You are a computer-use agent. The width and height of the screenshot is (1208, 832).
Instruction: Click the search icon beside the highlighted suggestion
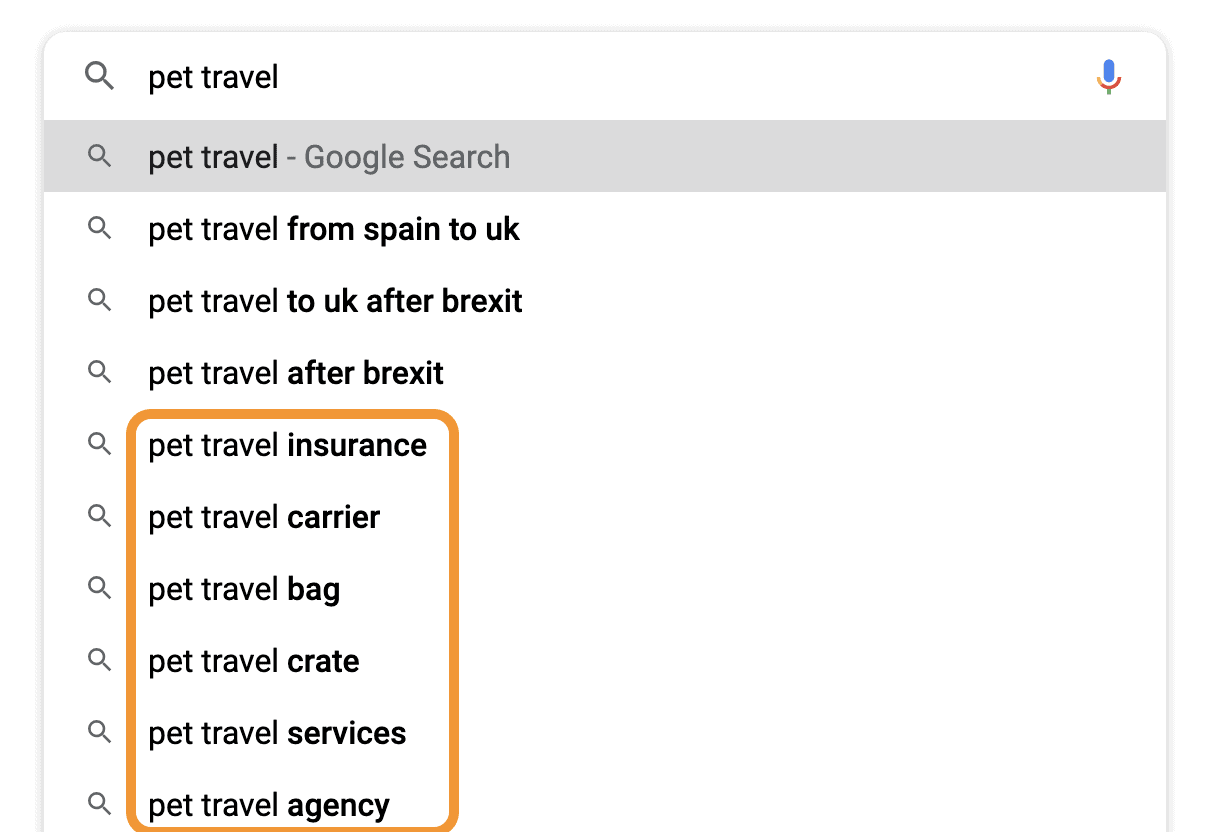99,157
